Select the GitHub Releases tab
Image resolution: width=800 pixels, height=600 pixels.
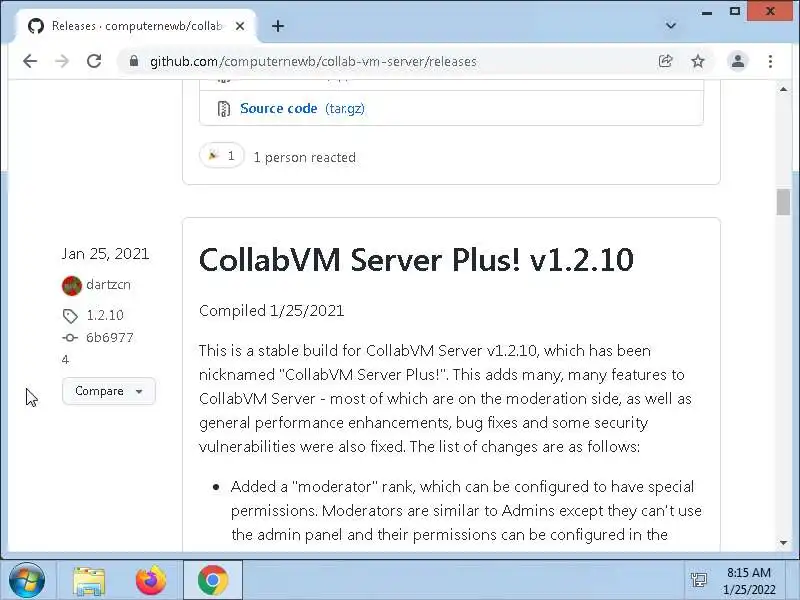point(136,26)
